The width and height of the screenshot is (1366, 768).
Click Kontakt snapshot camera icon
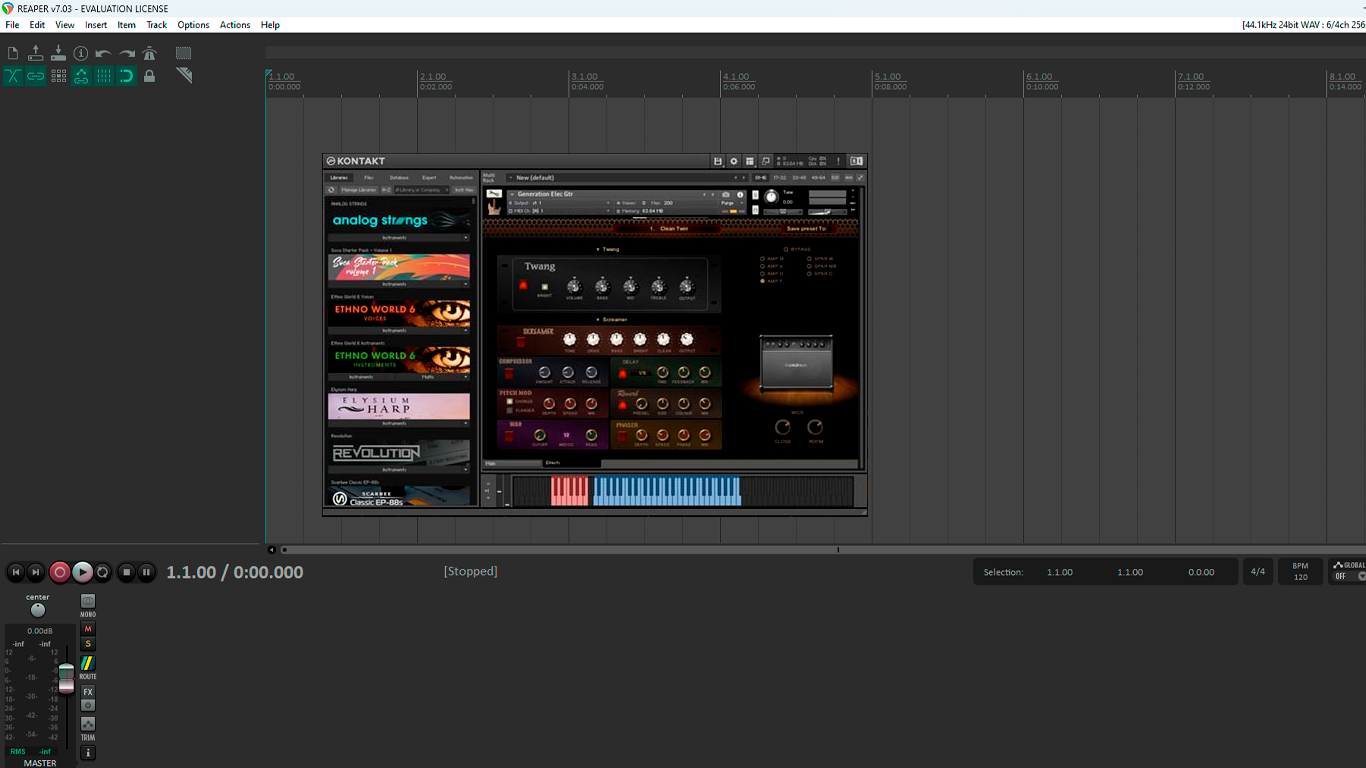(x=726, y=194)
